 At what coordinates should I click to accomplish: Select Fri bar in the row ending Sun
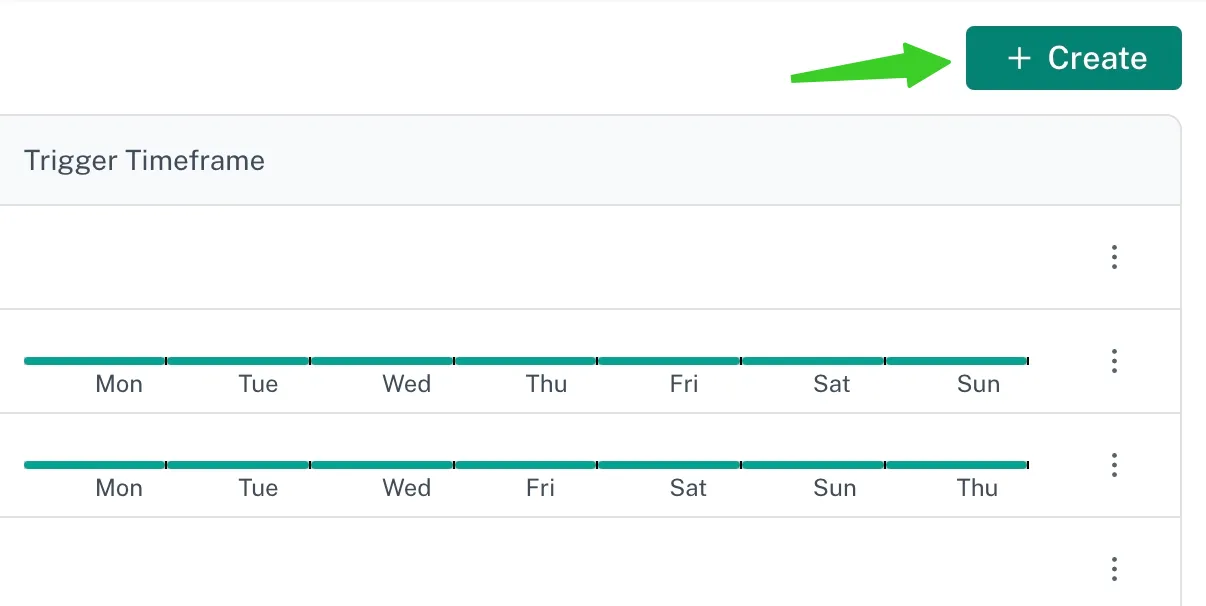669,361
